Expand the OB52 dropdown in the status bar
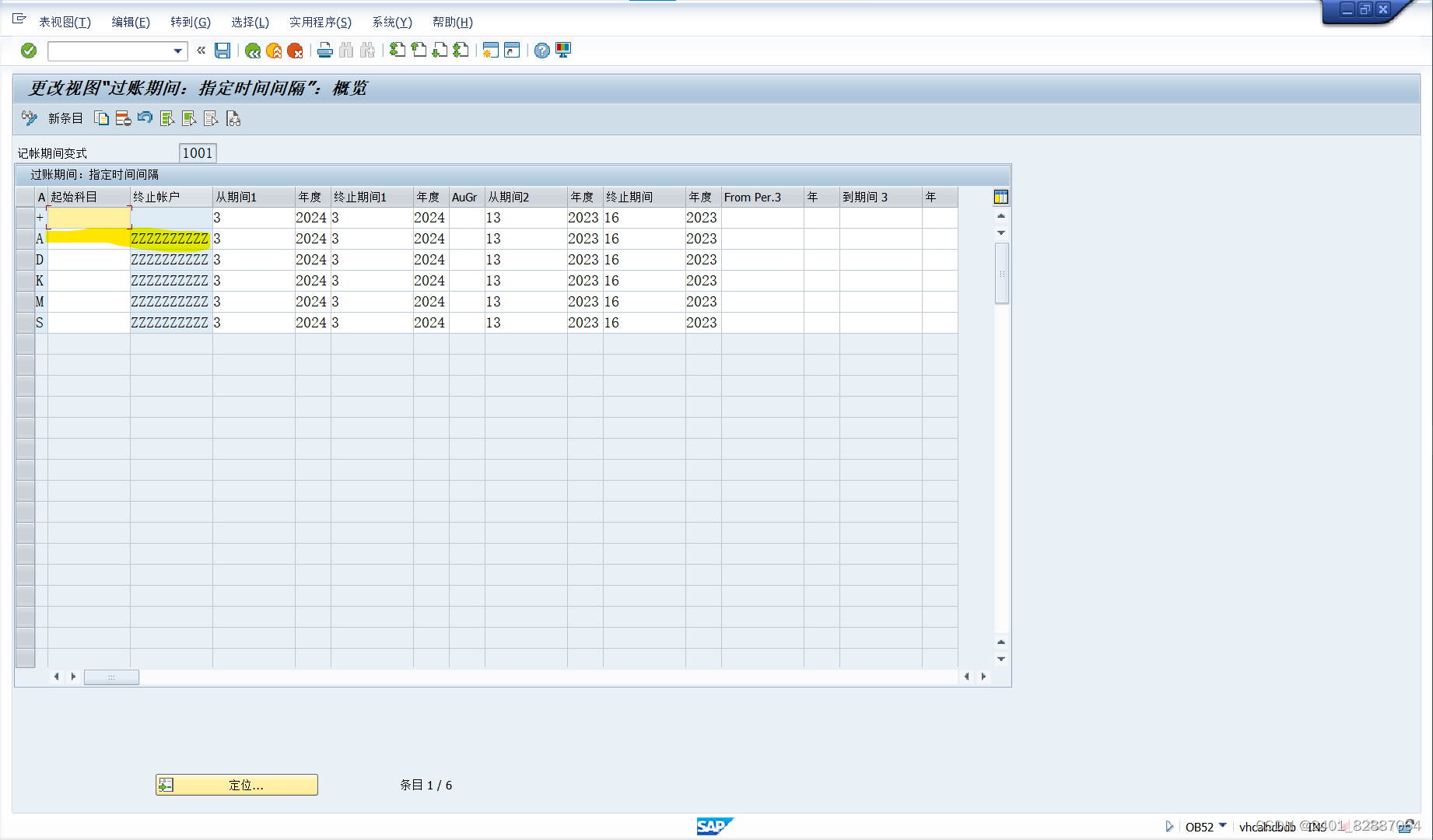The height and width of the screenshot is (840, 1433). point(1222,827)
